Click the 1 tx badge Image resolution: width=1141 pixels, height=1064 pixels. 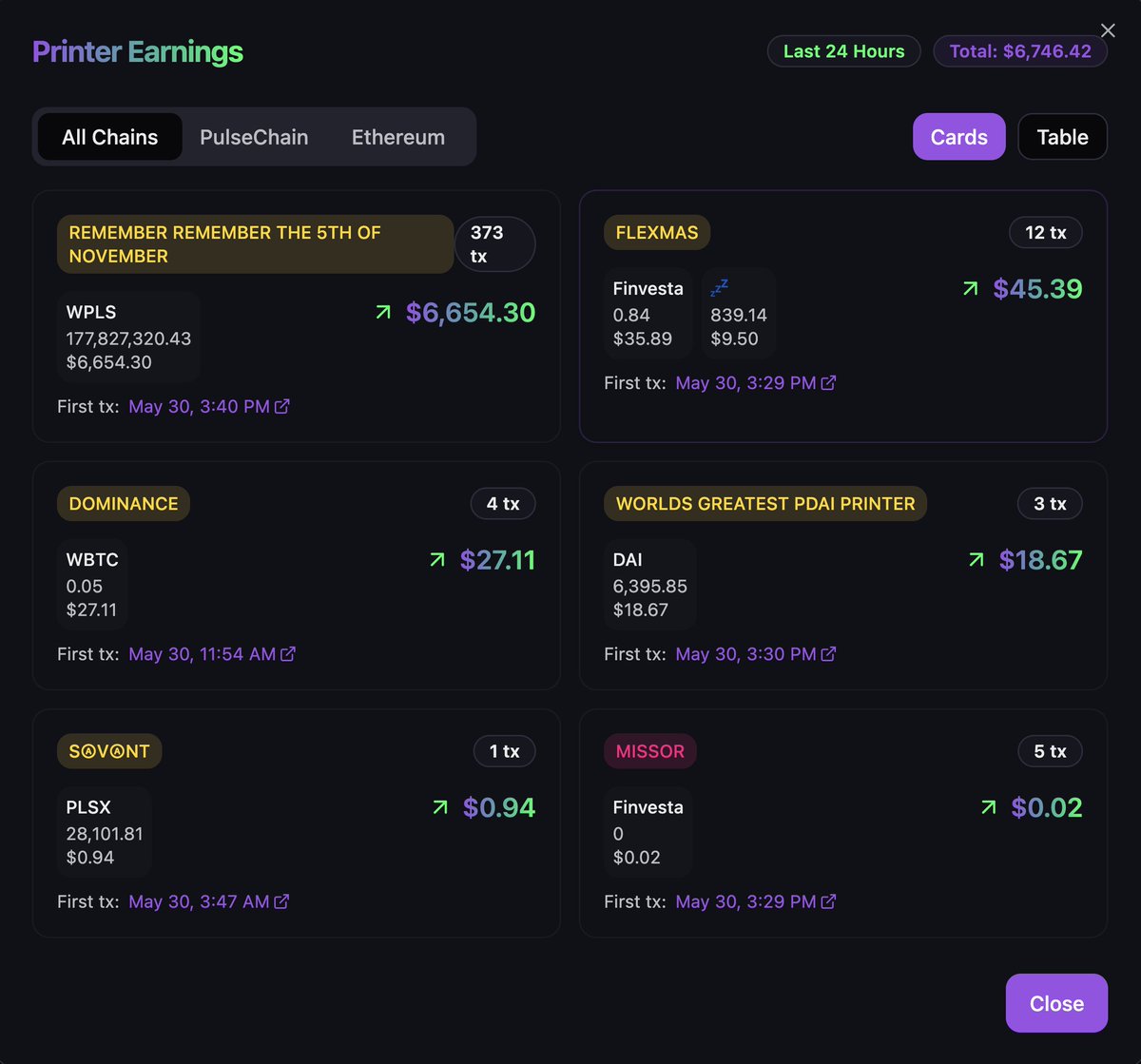[504, 751]
